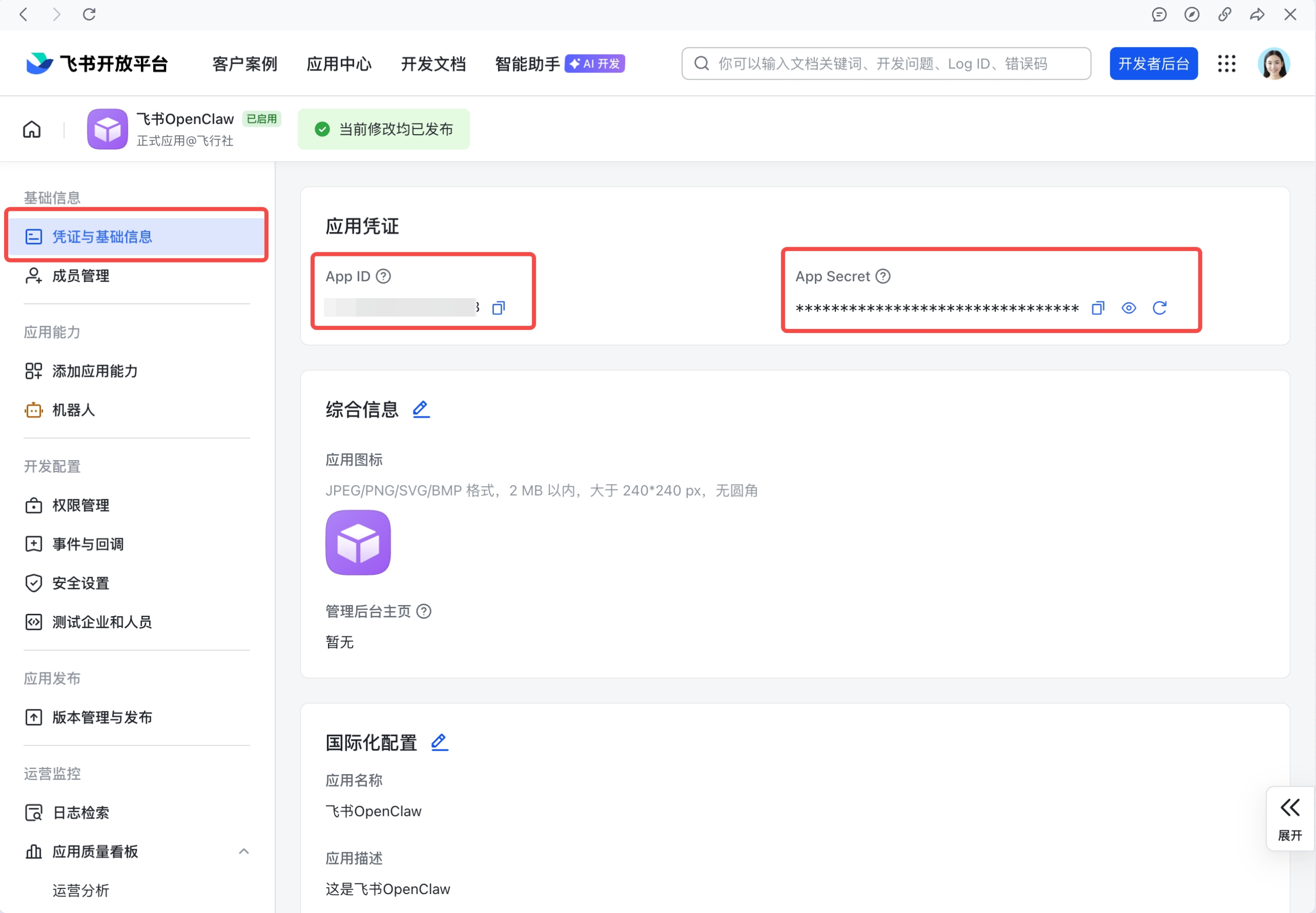Edit 国际化配置 using the pencil icon
The width and height of the screenshot is (1316, 913).
pyautogui.click(x=438, y=742)
